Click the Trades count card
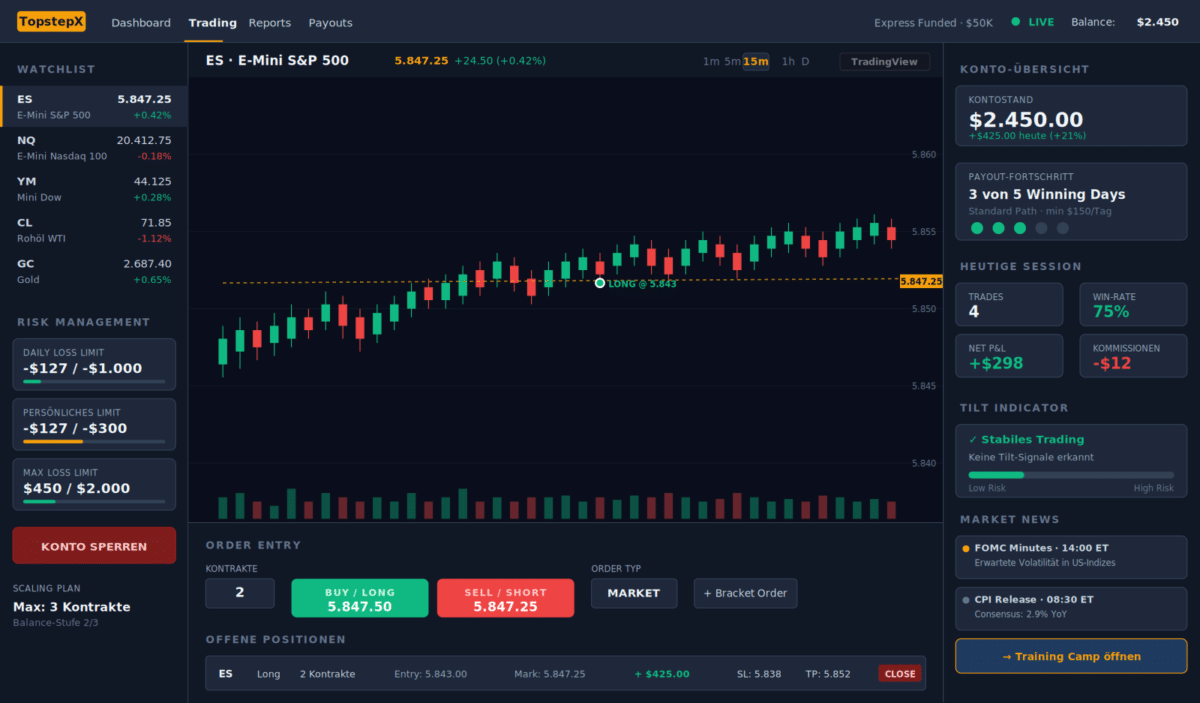The image size is (1200, 703). (x=1009, y=304)
